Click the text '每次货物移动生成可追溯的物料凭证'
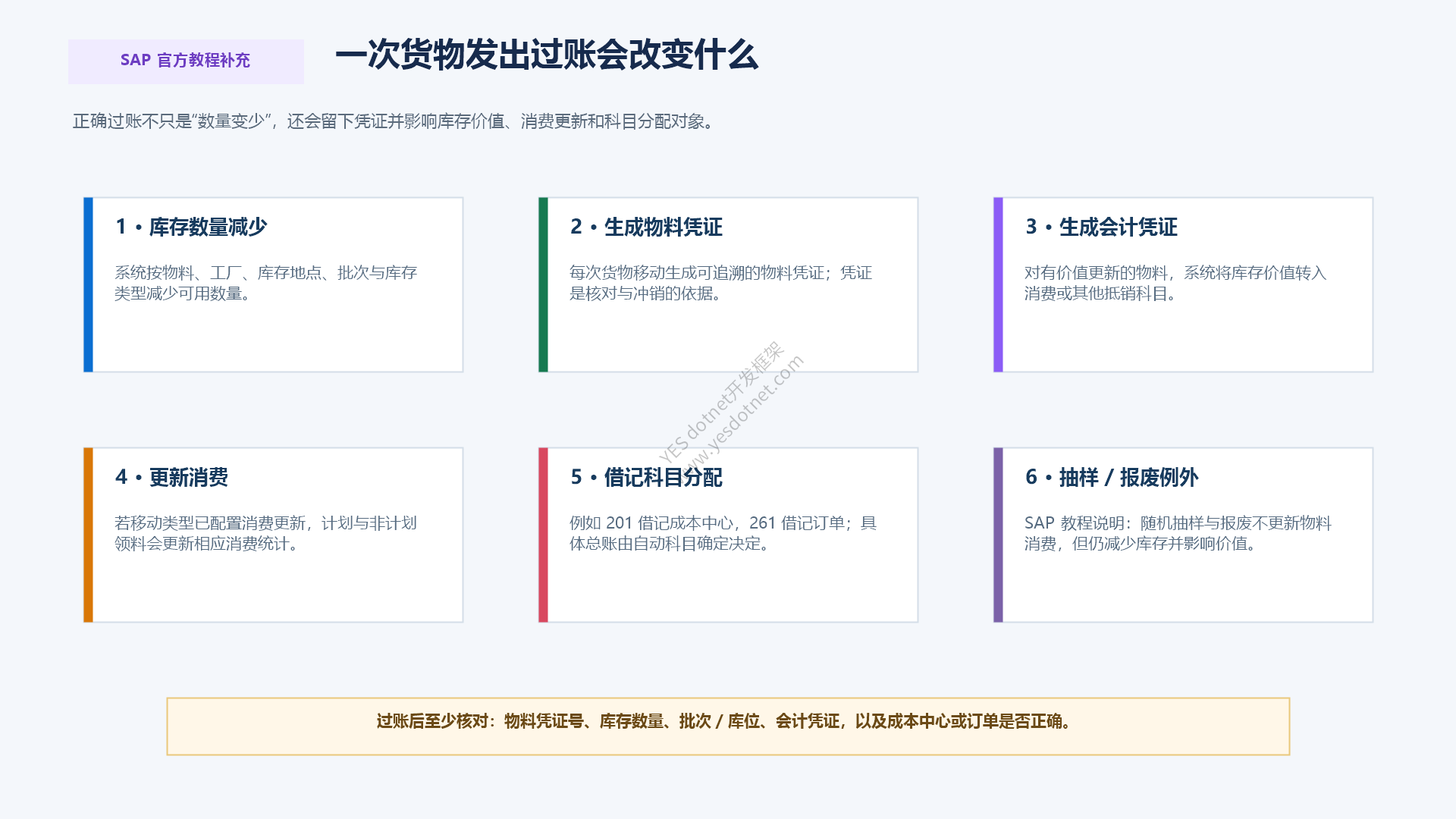 tap(720, 283)
